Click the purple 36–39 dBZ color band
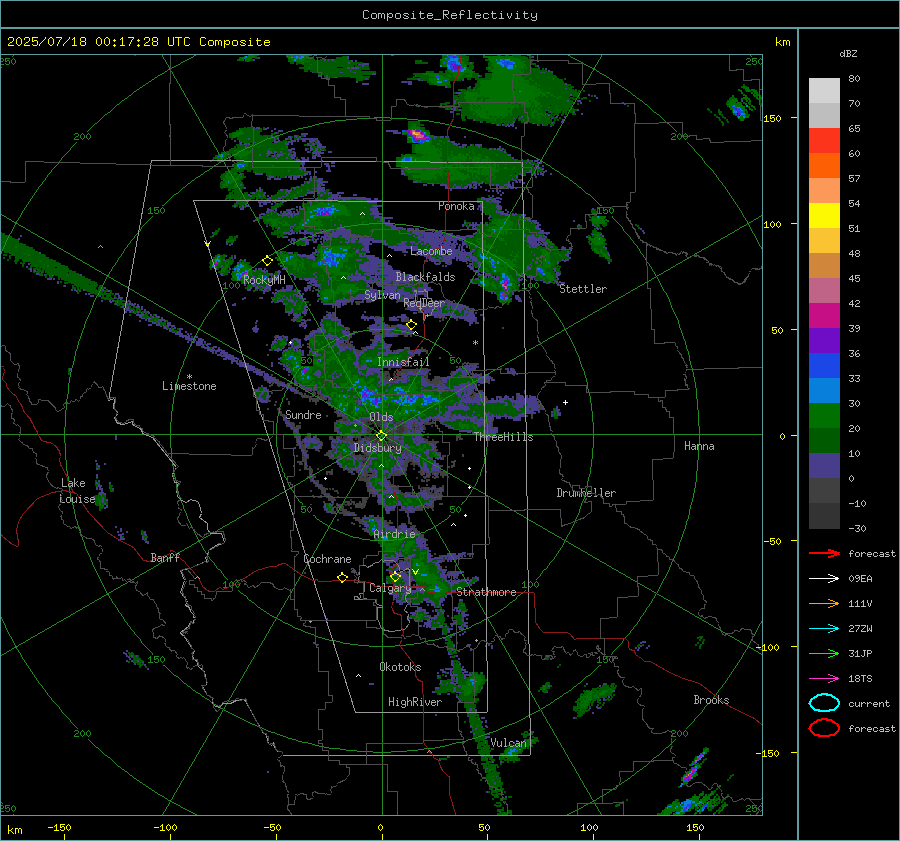900x841 pixels. point(824,341)
